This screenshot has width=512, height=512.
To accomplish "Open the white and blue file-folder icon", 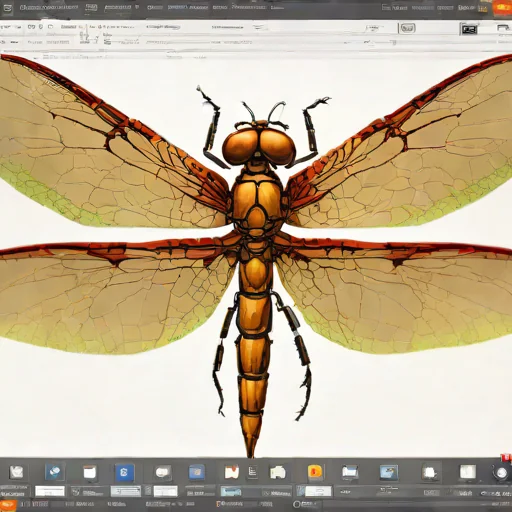I will [350, 472].
